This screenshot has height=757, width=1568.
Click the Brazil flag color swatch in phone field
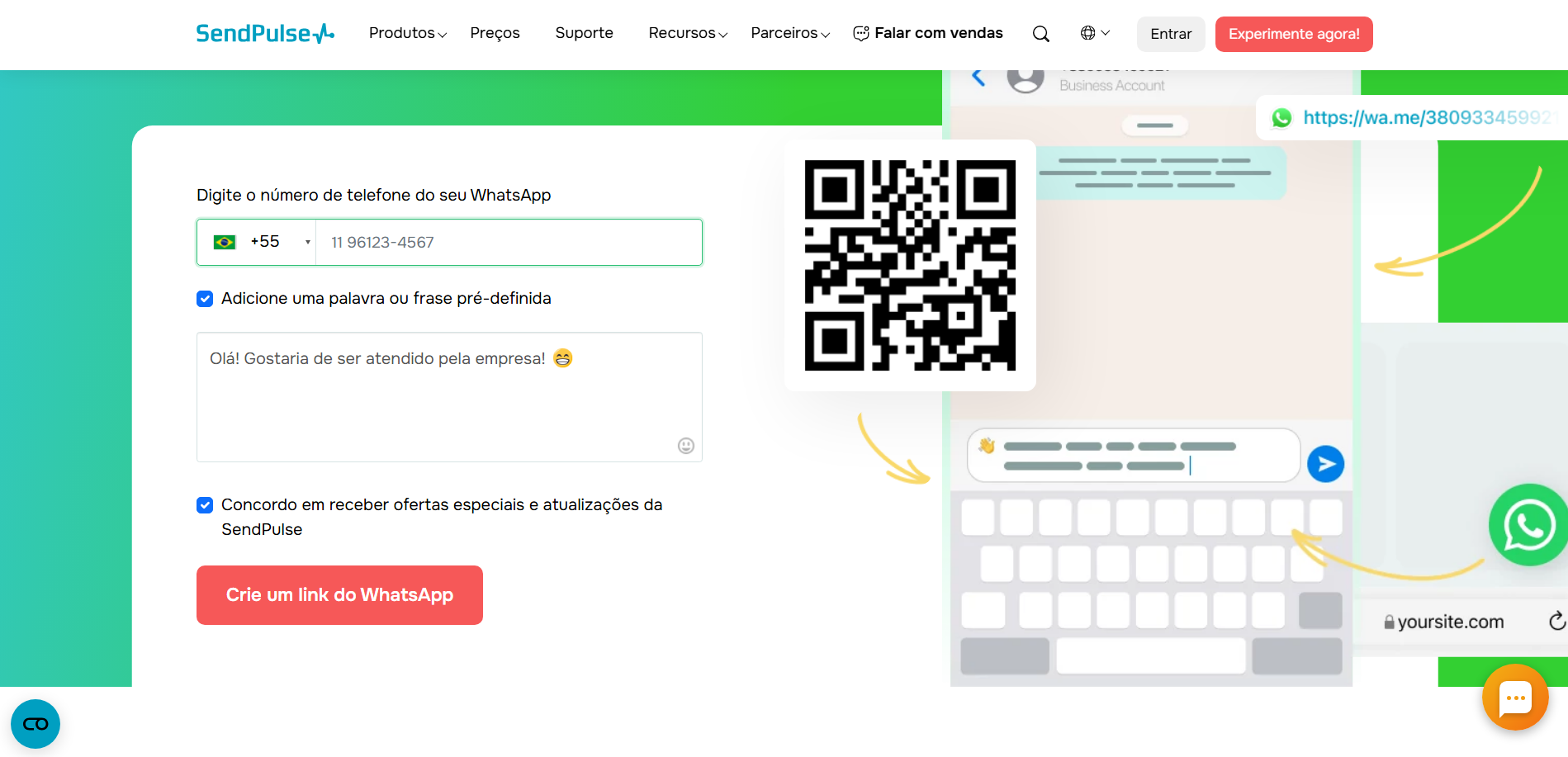(224, 241)
